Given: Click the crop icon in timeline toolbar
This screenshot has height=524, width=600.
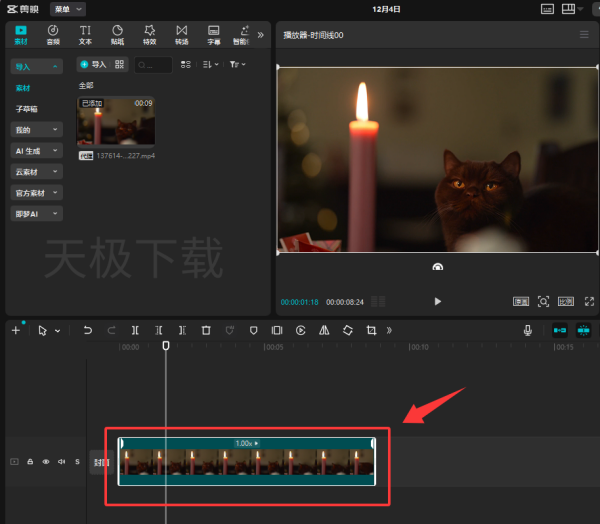Looking at the screenshot, I should point(371,330).
